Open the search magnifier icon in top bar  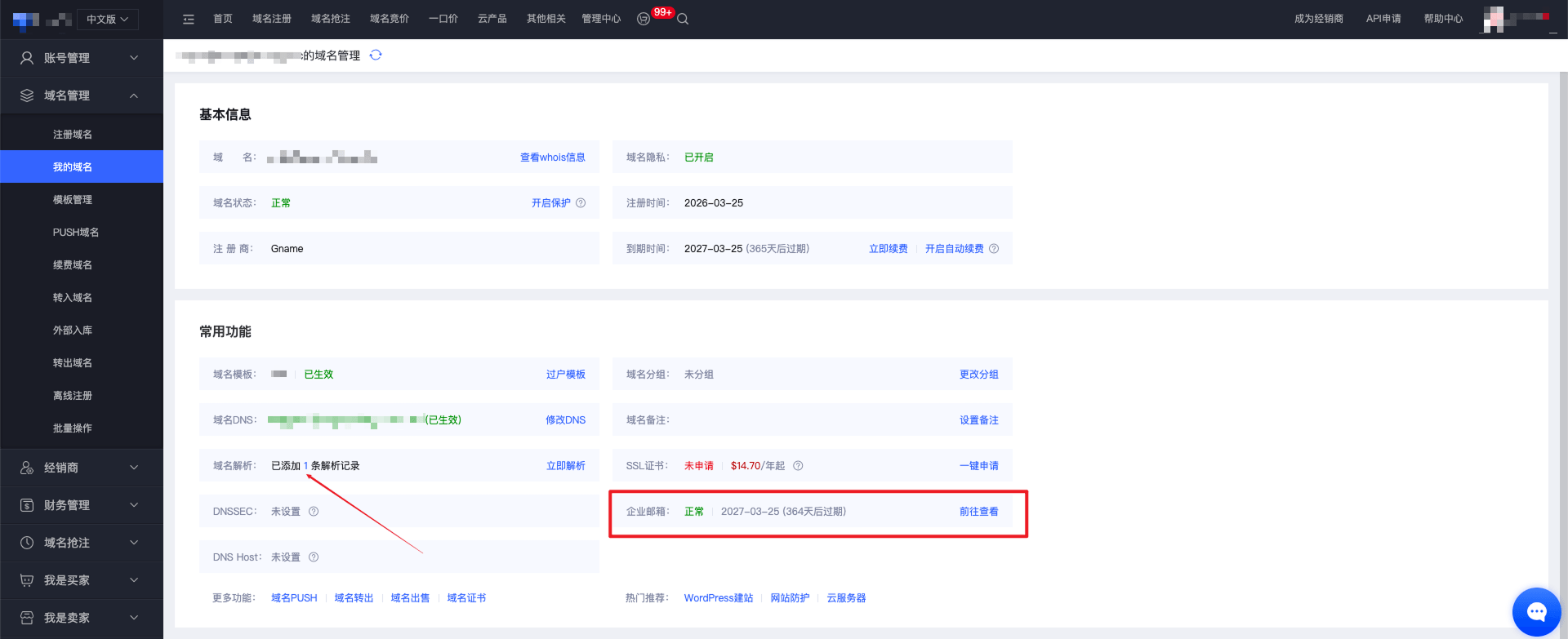pyautogui.click(x=683, y=19)
